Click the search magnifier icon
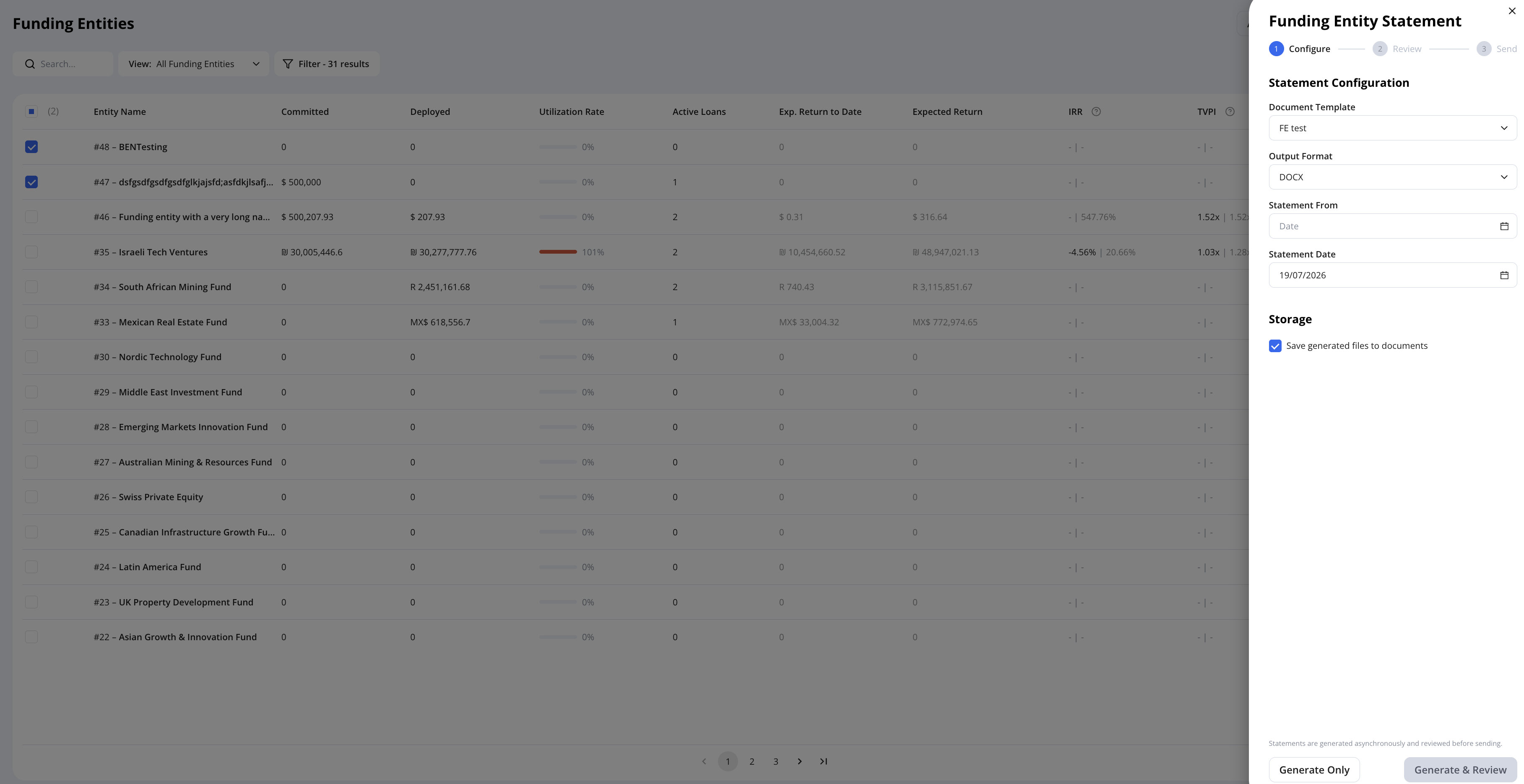This screenshot has width=1524, height=784. (30, 64)
